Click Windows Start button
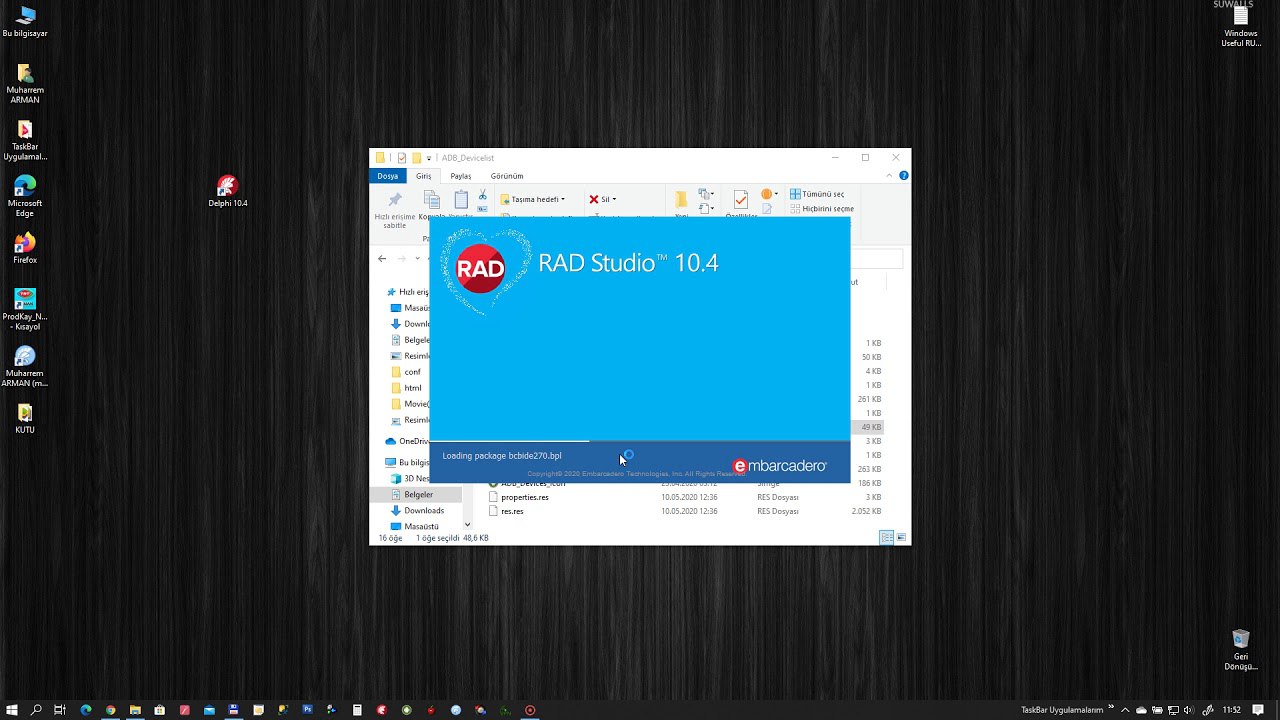Viewport: 1280px width, 720px height. coord(12,710)
